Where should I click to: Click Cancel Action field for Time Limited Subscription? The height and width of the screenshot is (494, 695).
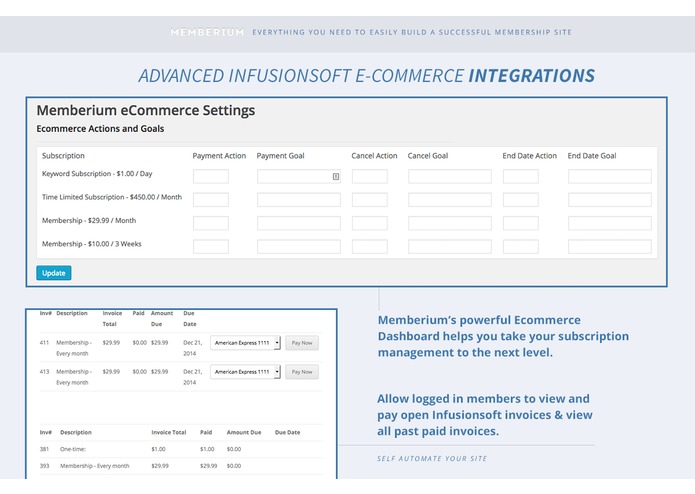tap(370, 200)
